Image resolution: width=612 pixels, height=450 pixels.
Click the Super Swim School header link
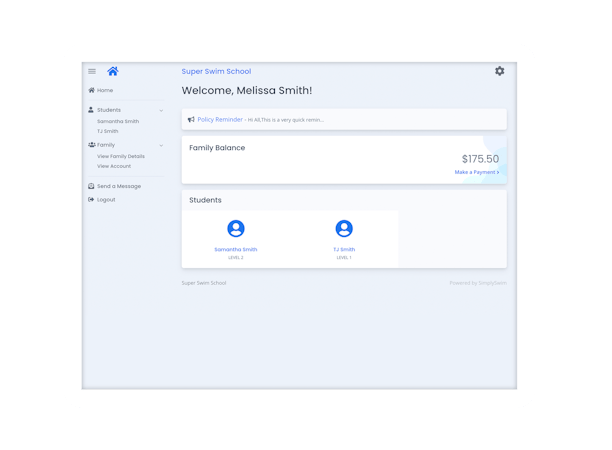tap(216, 71)
